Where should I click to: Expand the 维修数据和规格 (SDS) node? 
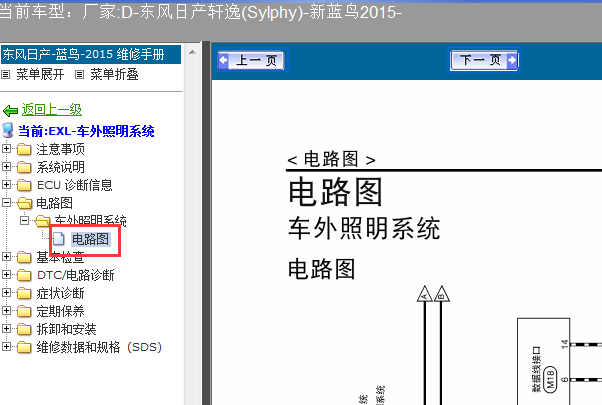[6, 346]
